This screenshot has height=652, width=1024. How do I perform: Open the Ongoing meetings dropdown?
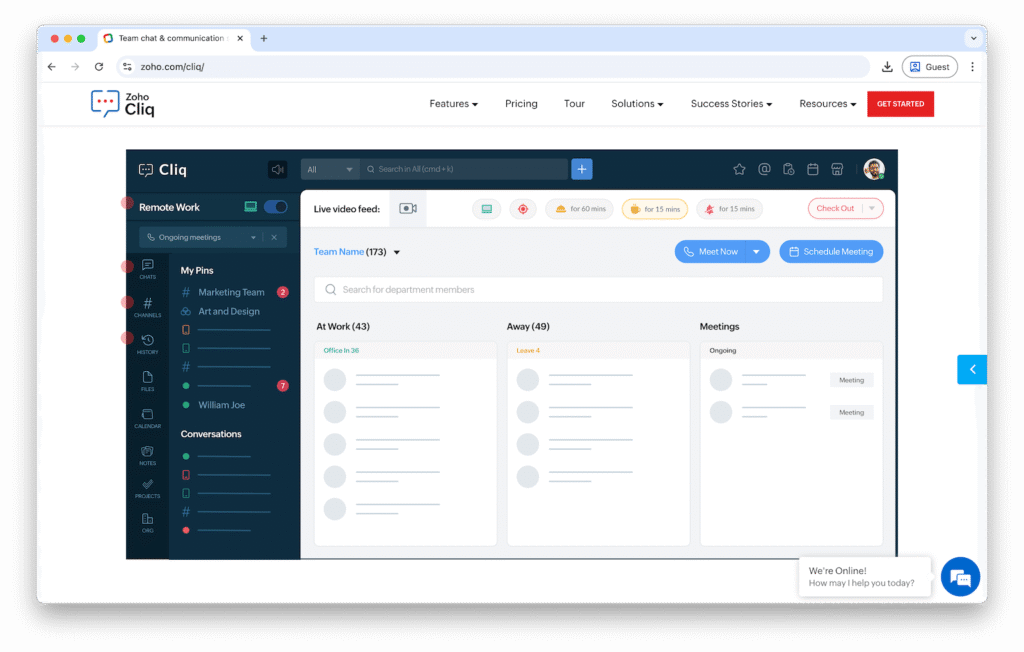point(202,238)
